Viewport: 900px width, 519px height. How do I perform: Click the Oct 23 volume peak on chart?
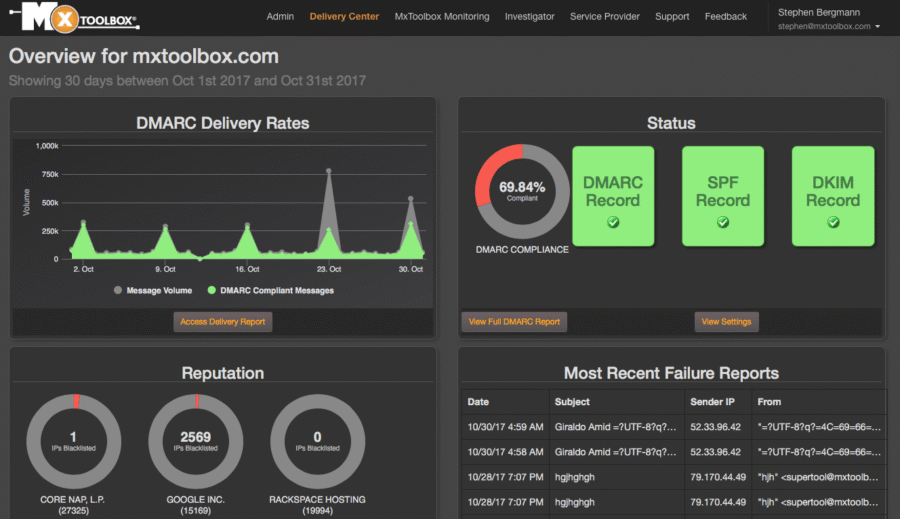click(x=328, y=173)
